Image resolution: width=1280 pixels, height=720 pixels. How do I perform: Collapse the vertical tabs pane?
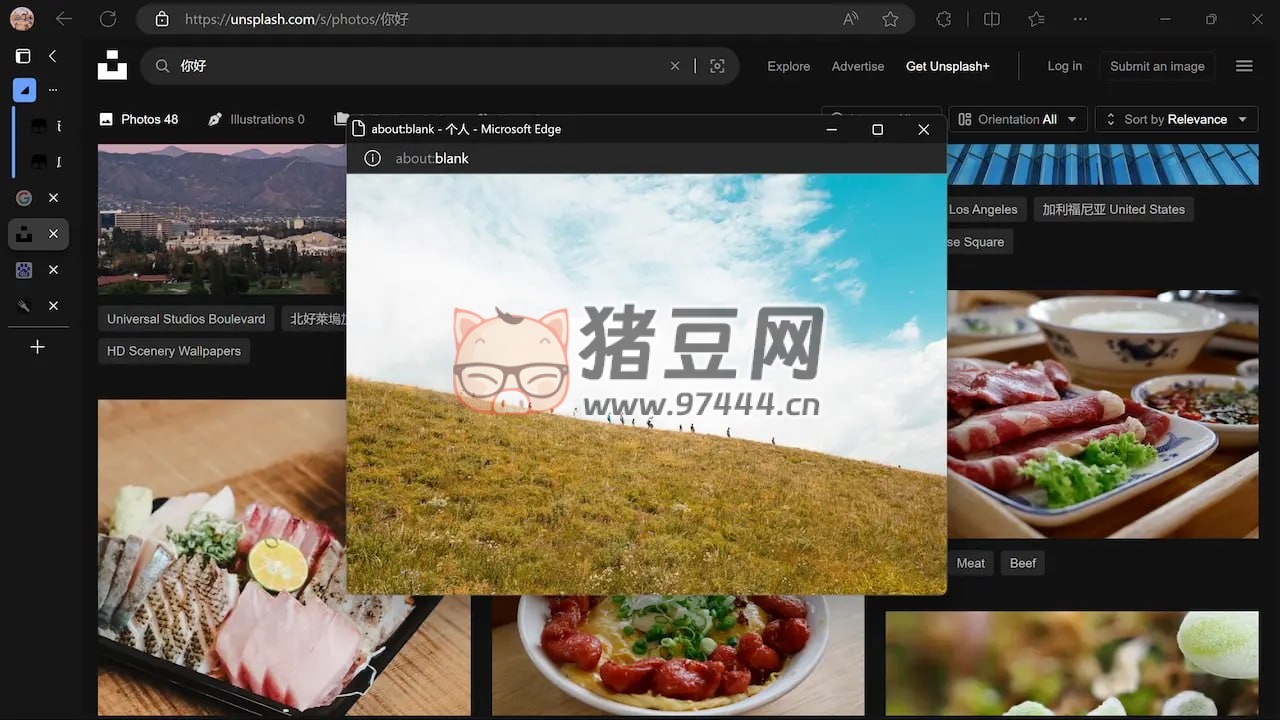[x=53, y=57]
